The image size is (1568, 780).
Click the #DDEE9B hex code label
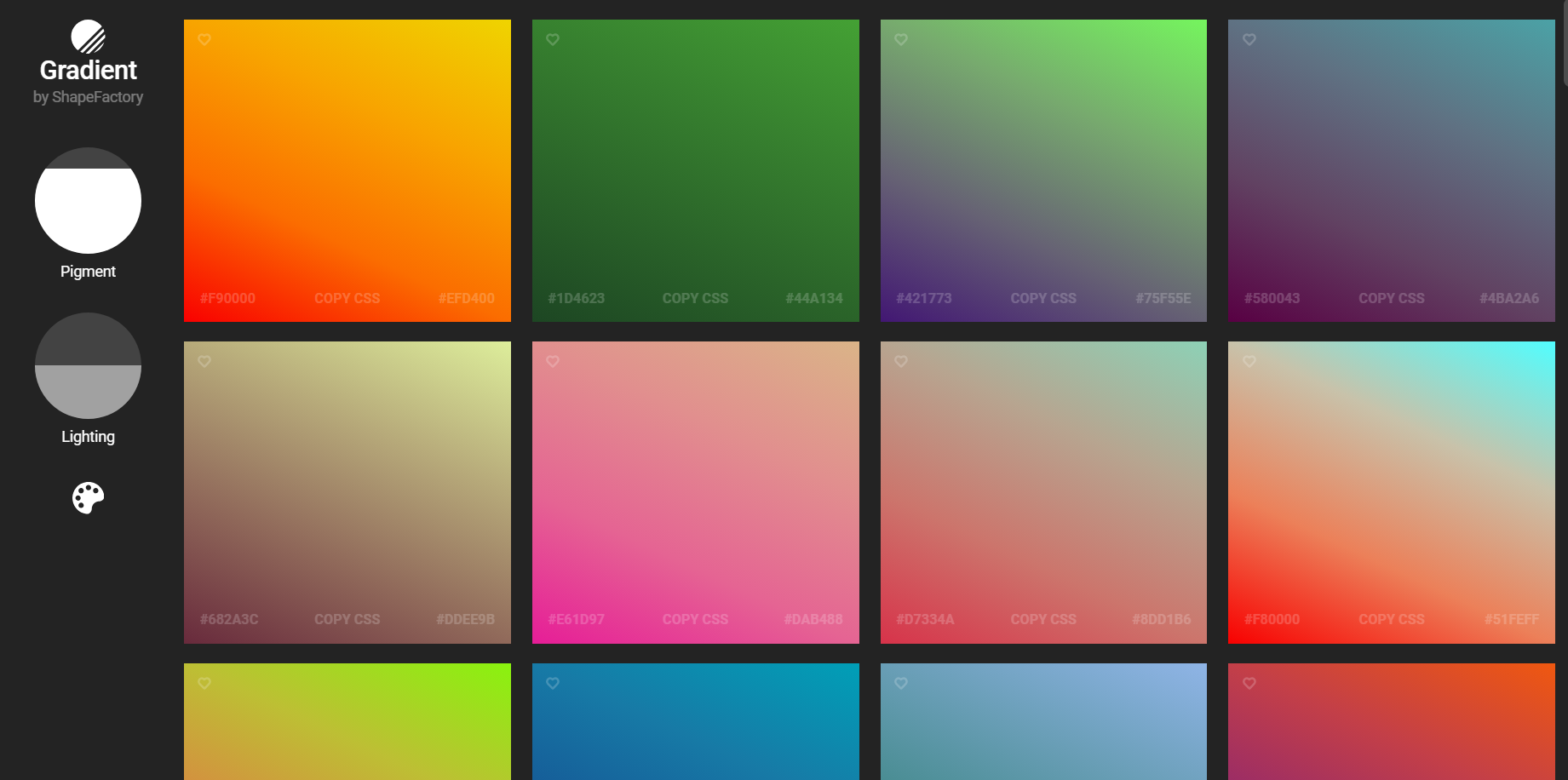(465, 619)
